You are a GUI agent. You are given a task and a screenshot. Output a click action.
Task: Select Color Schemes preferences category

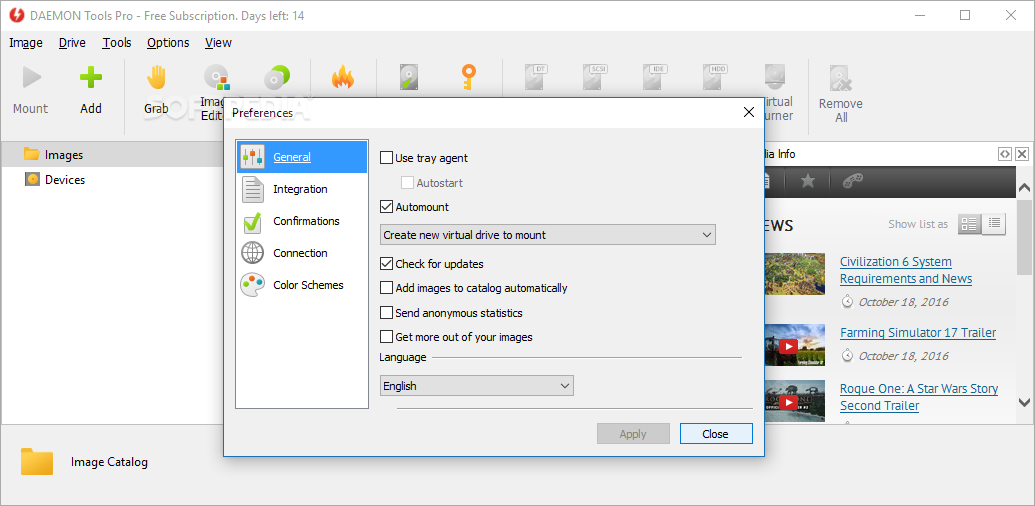point(302,285)
